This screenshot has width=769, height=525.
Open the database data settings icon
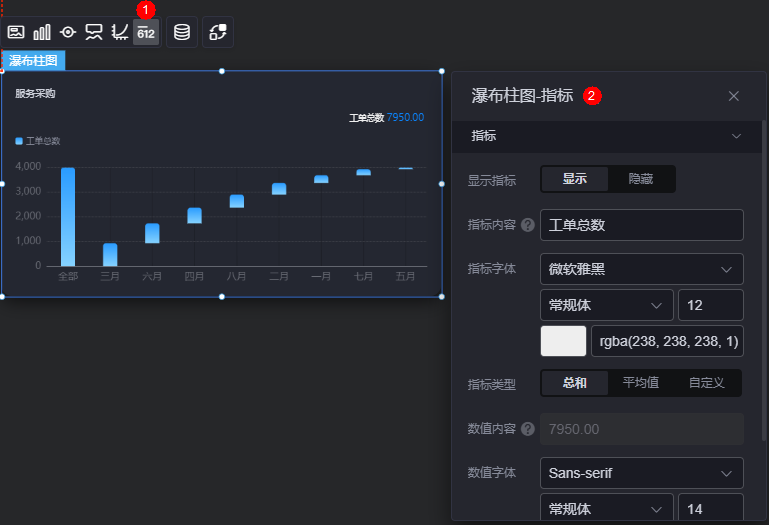click(182, 32)
